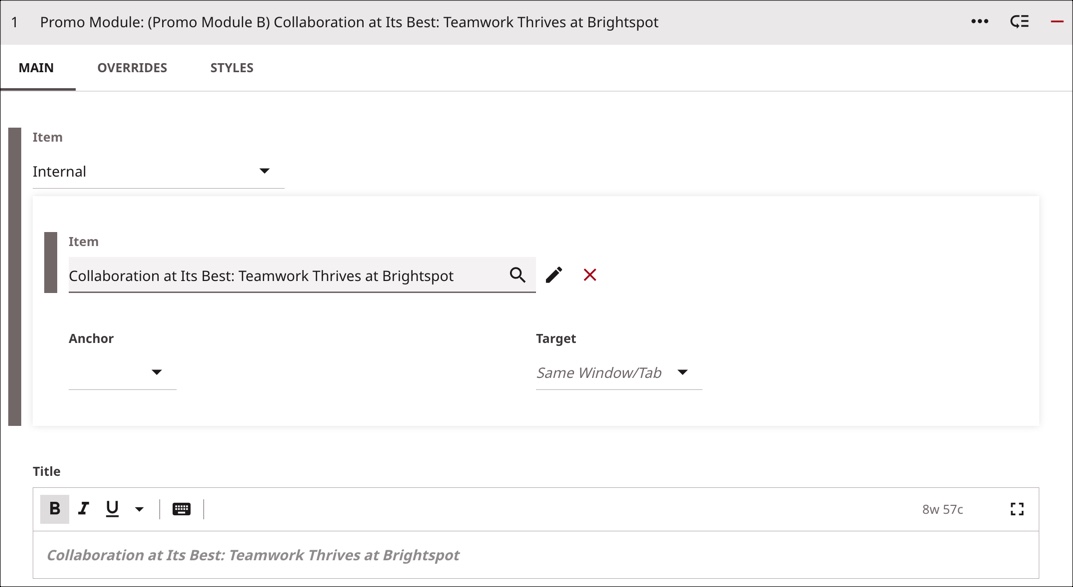This screenshot has height=587, width=1073.
Task: Open the keyboard shortcuts icon
Action: (181, 509)
